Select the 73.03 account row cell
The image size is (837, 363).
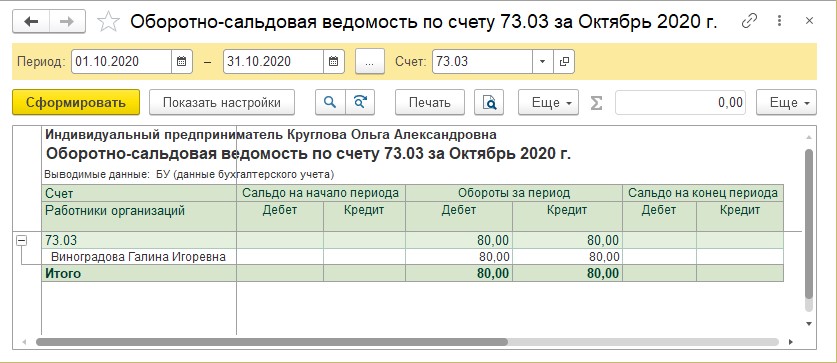coord(139,240)
